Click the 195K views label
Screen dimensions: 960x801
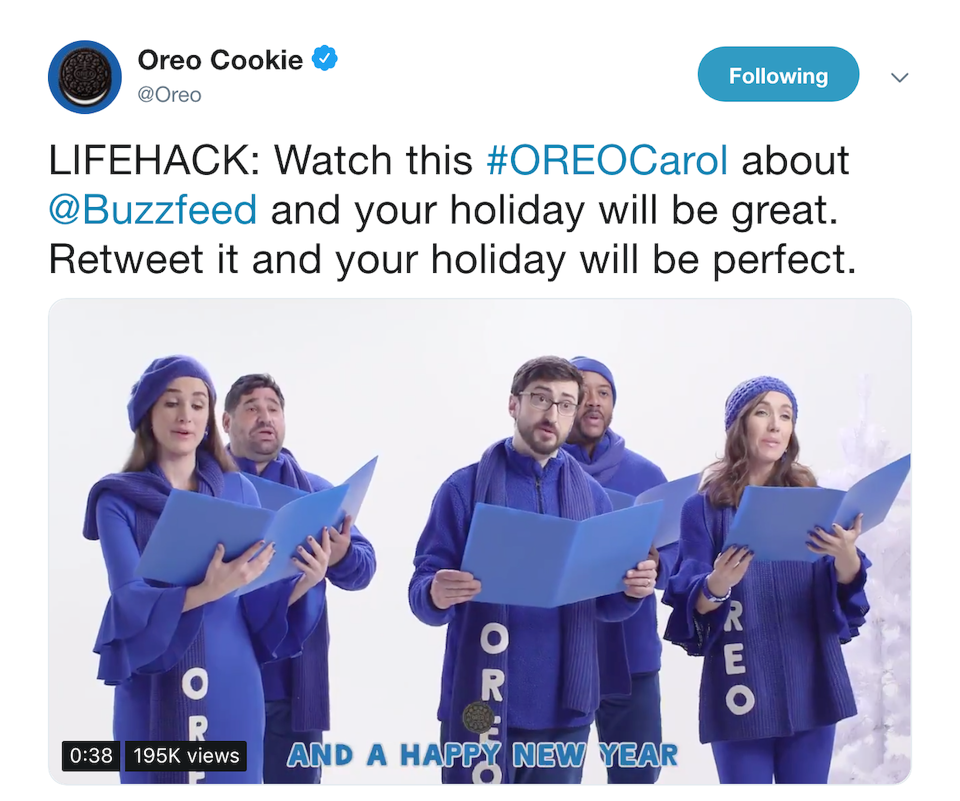pyautogui.click(x=186, y=756)
